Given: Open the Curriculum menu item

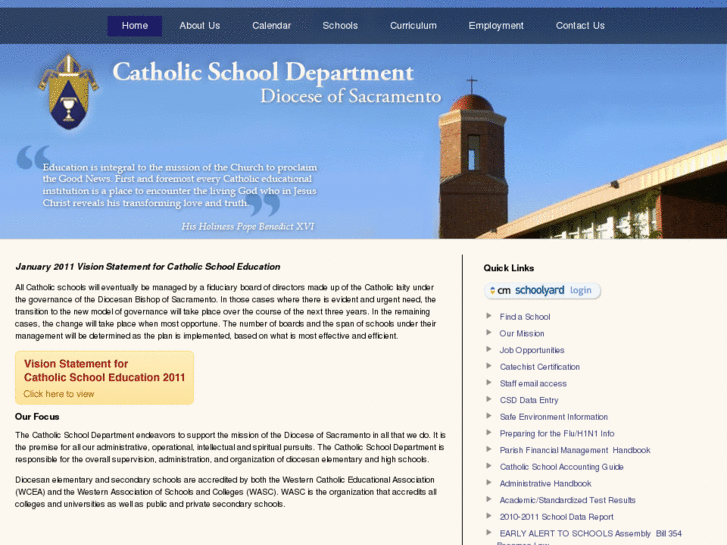Looking at the screenshot, I should click(413, 26).
